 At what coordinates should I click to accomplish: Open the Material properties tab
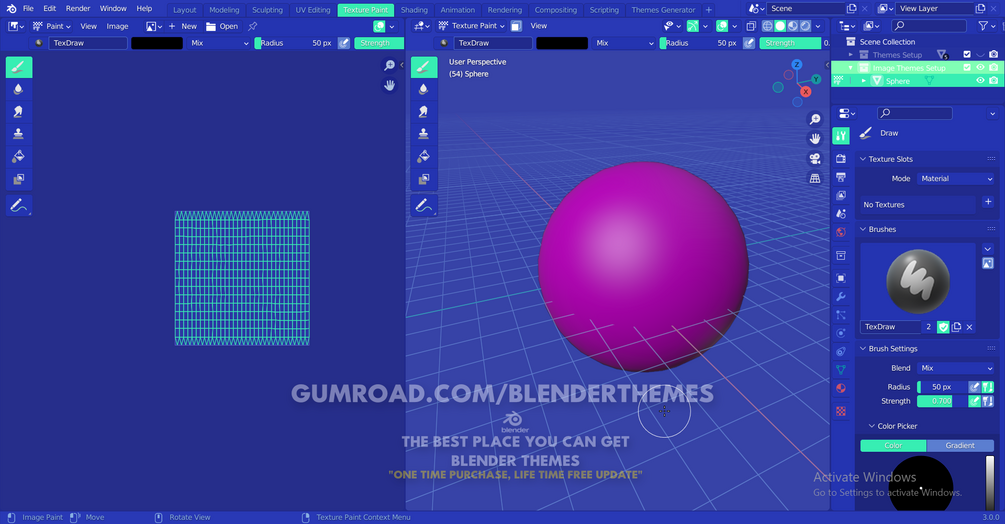click(841, 388)
